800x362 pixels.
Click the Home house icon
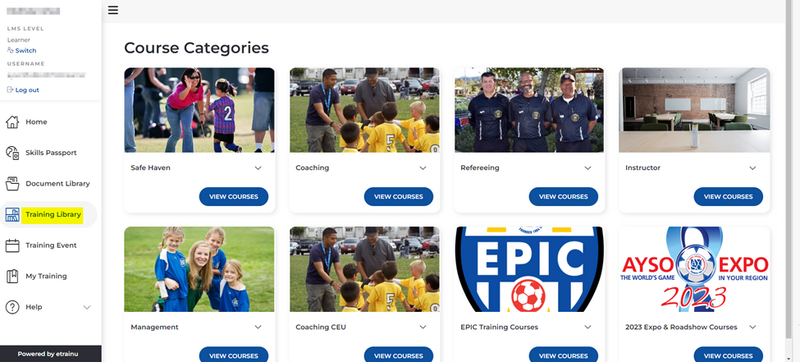[12, 122]
